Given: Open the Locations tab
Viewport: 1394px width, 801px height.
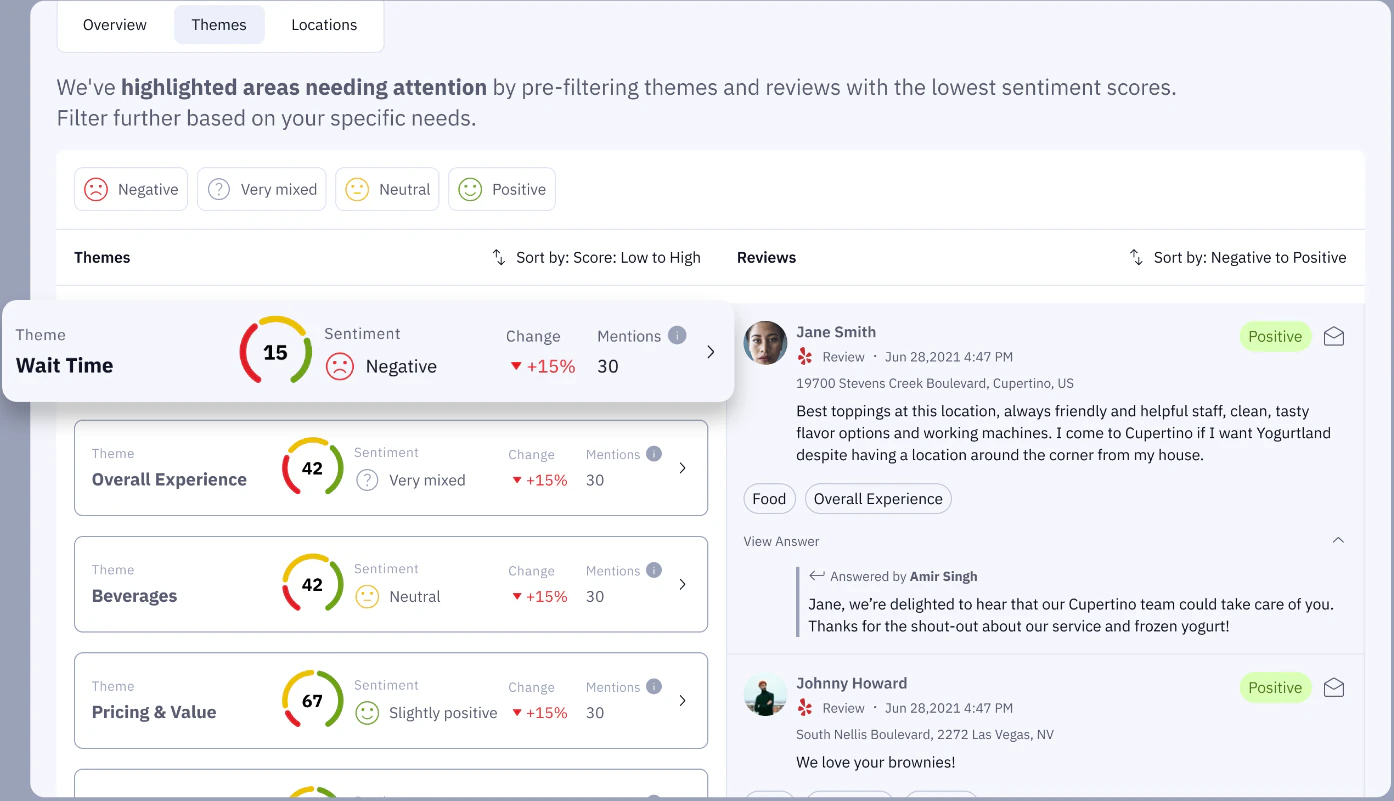Looking at the screenshot, I should pyautogui.click(x=324, y=25).
